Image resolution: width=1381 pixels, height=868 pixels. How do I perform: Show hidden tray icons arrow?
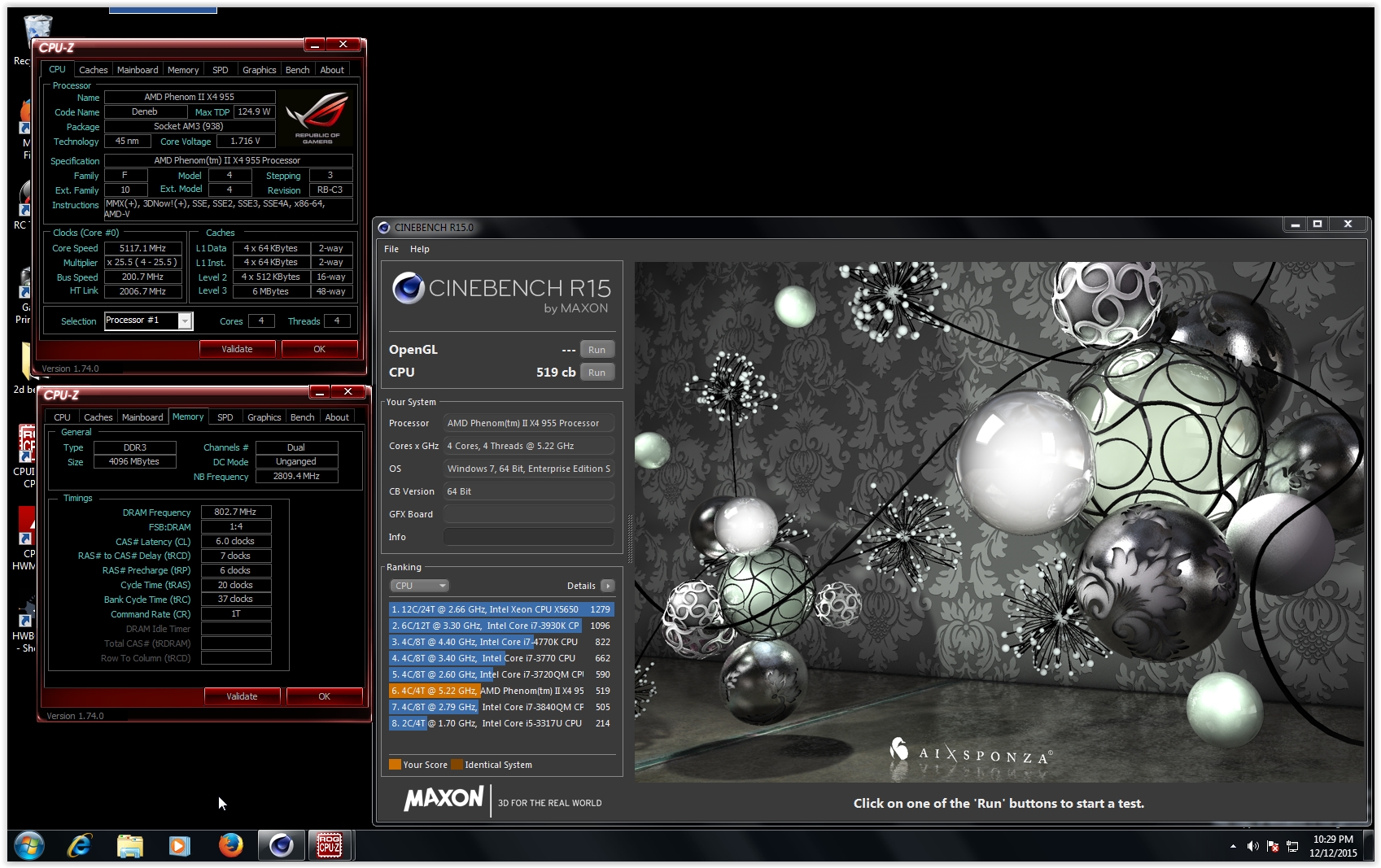[1233, 846]
